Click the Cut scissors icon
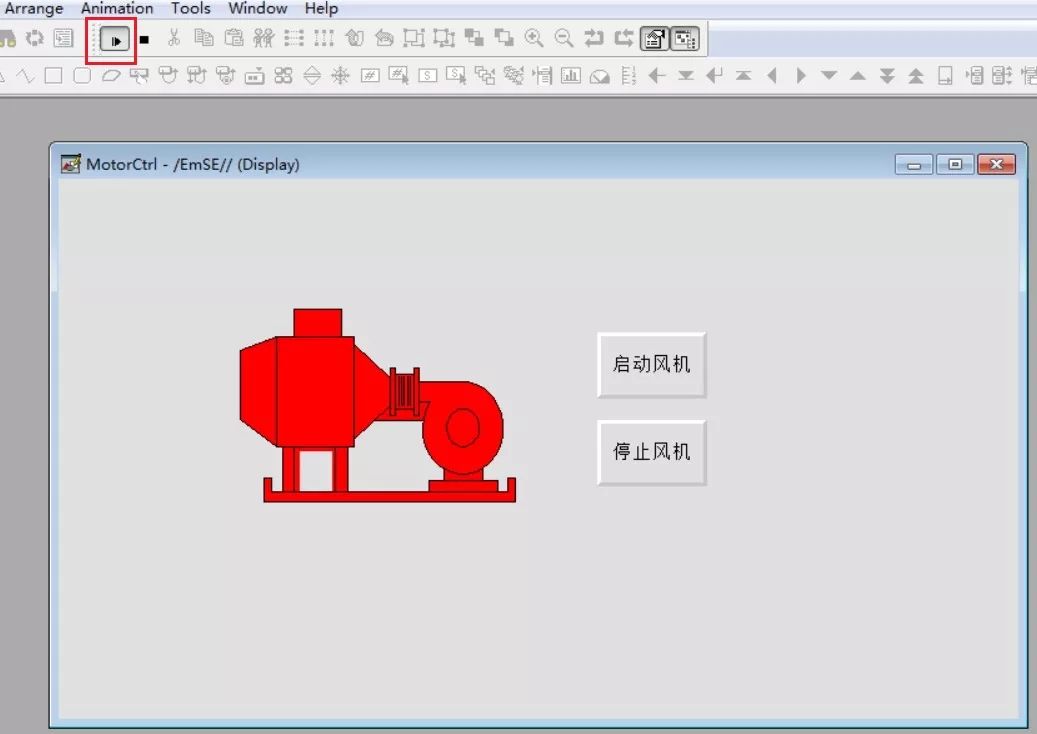 (173, 38)
